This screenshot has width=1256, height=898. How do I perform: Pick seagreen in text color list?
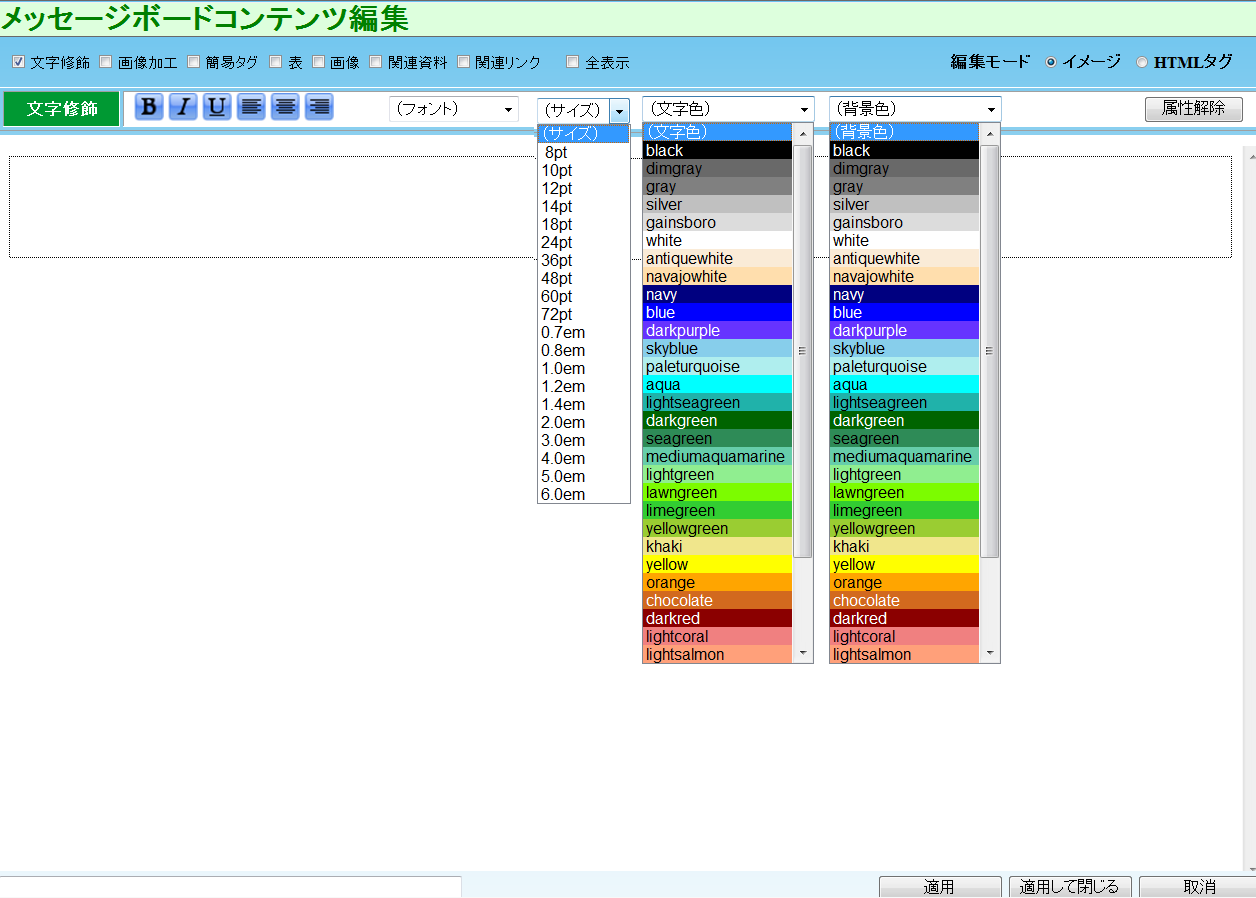coord(717,439)
